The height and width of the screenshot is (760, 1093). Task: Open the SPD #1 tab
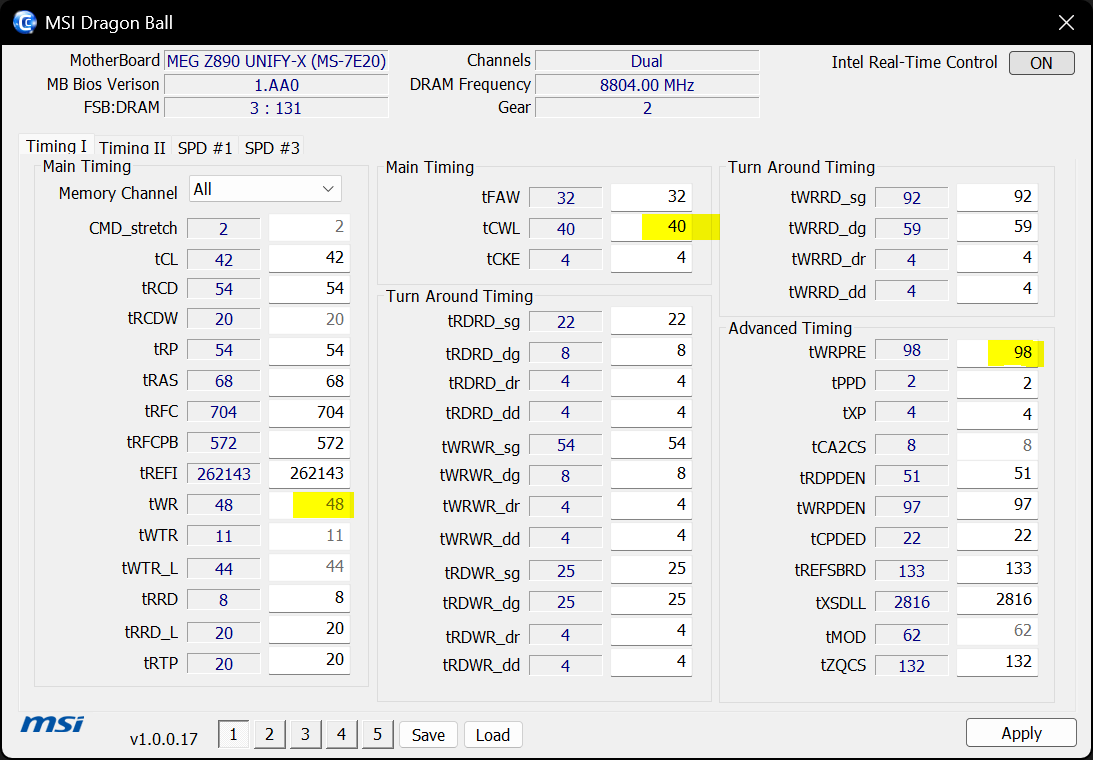[205, 147]
